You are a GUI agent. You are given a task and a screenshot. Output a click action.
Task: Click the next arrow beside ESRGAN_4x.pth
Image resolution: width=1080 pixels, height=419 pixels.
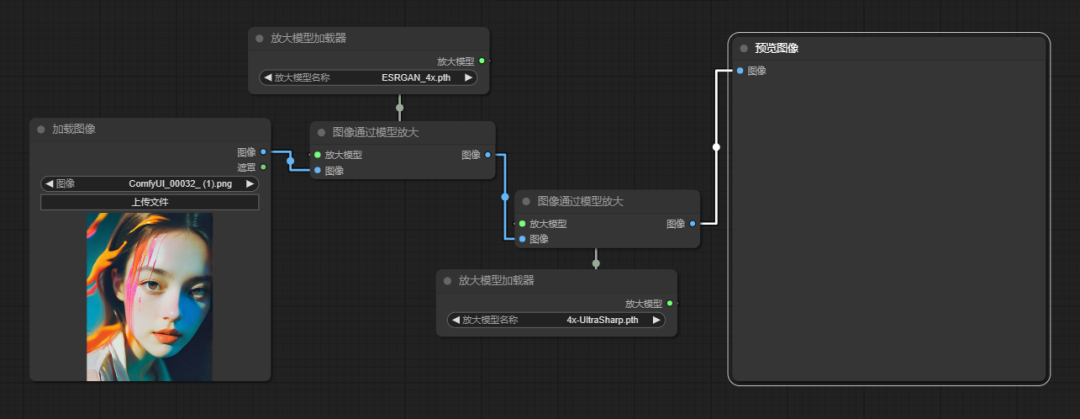pos(468,77)
